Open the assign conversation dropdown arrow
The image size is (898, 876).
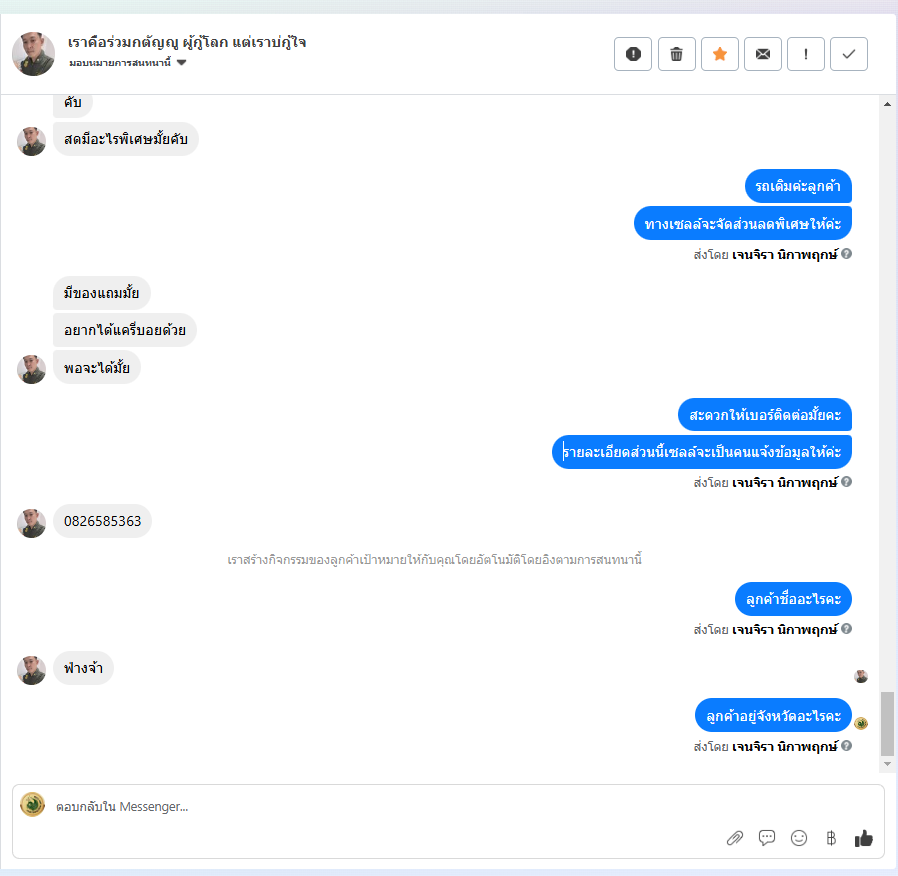182,62
